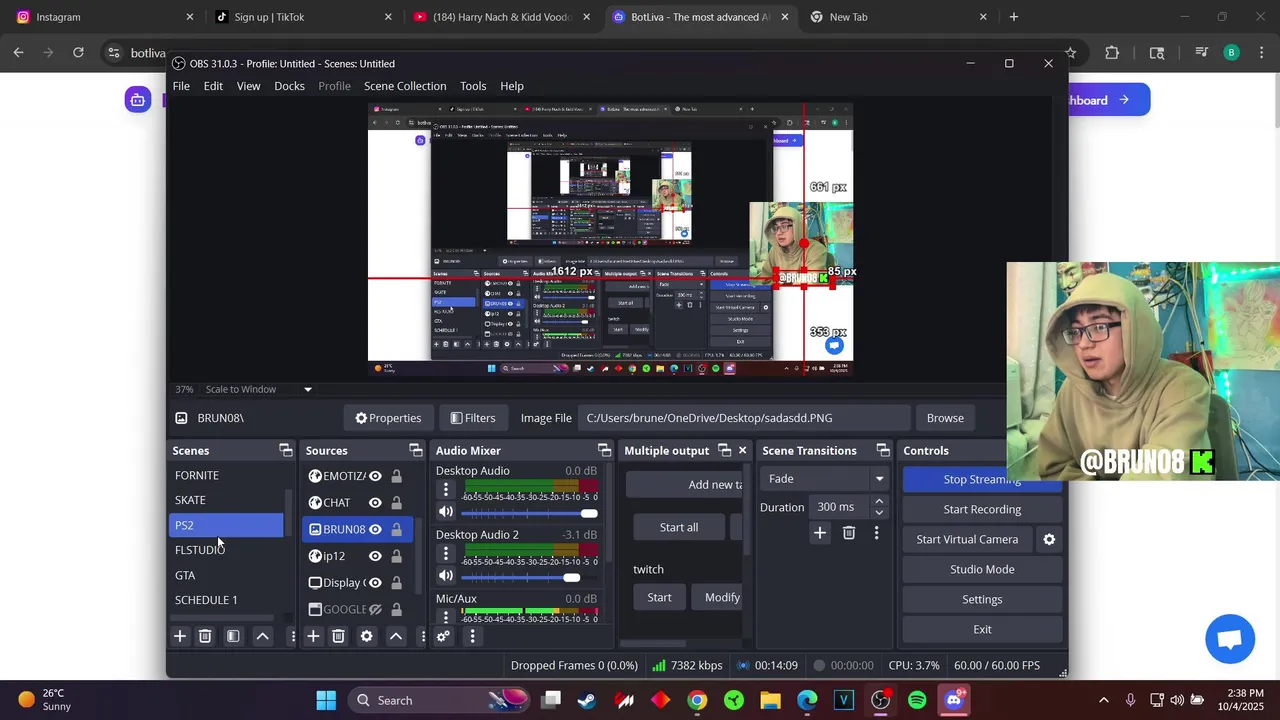Screen dimensions: 1280x720
Task: Open source Filters button
Action: click(x=472, y=418)
